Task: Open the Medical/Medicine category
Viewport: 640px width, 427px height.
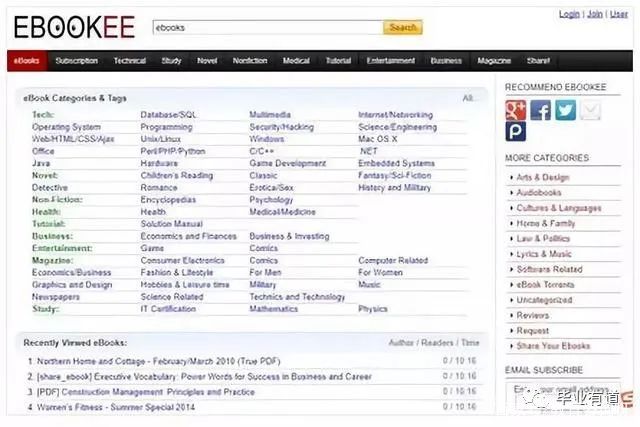Action: pos(282,212)
